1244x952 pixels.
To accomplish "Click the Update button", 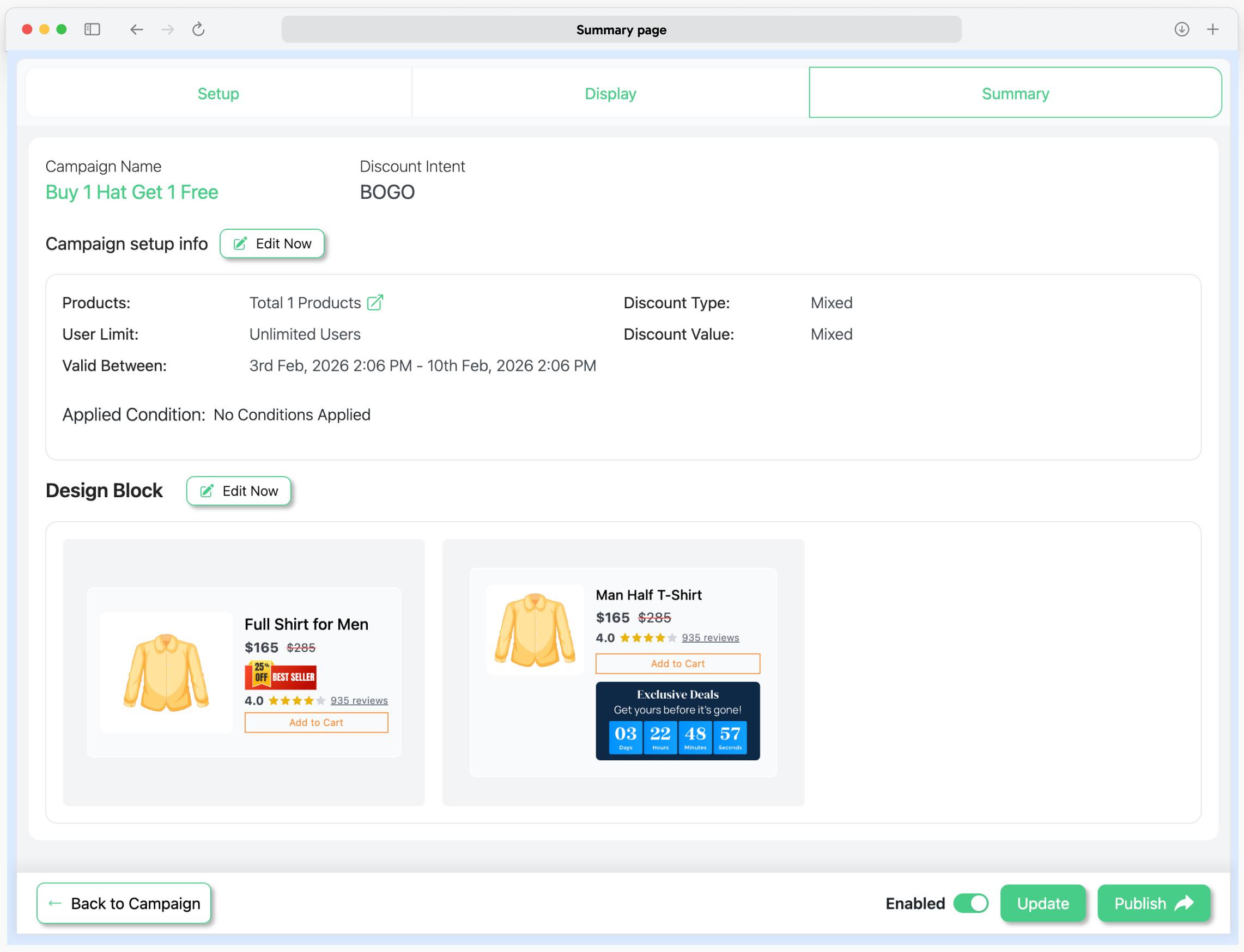I will click(1042, 902).
